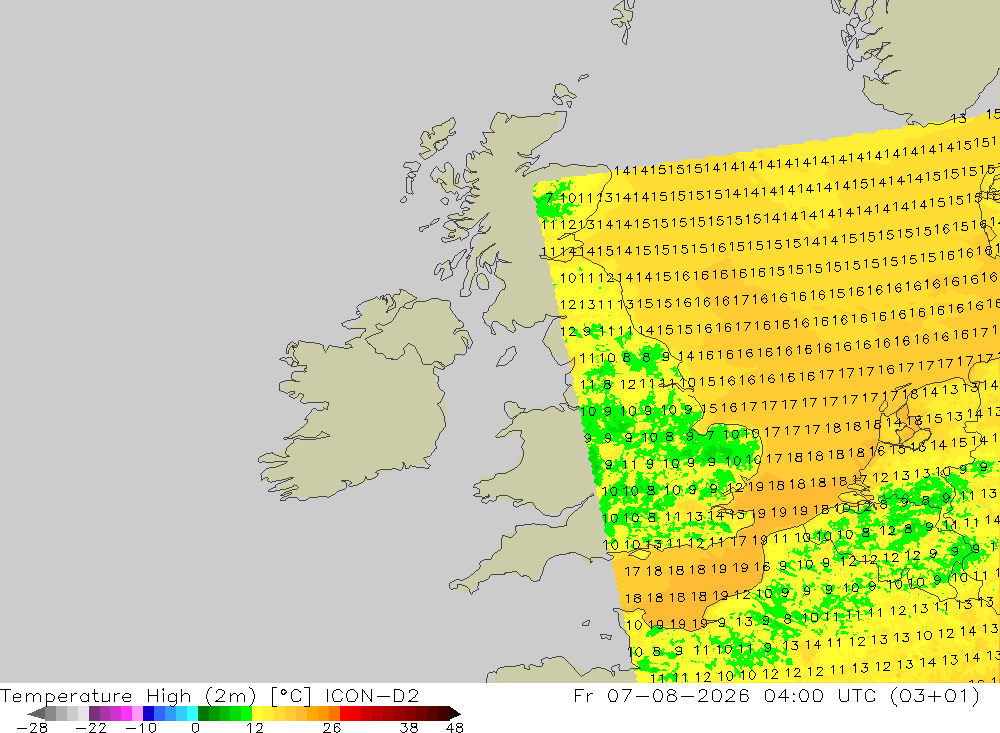Click the '-28' legend value
This screenshot has width=1000, height=733.
coord(32,728)
